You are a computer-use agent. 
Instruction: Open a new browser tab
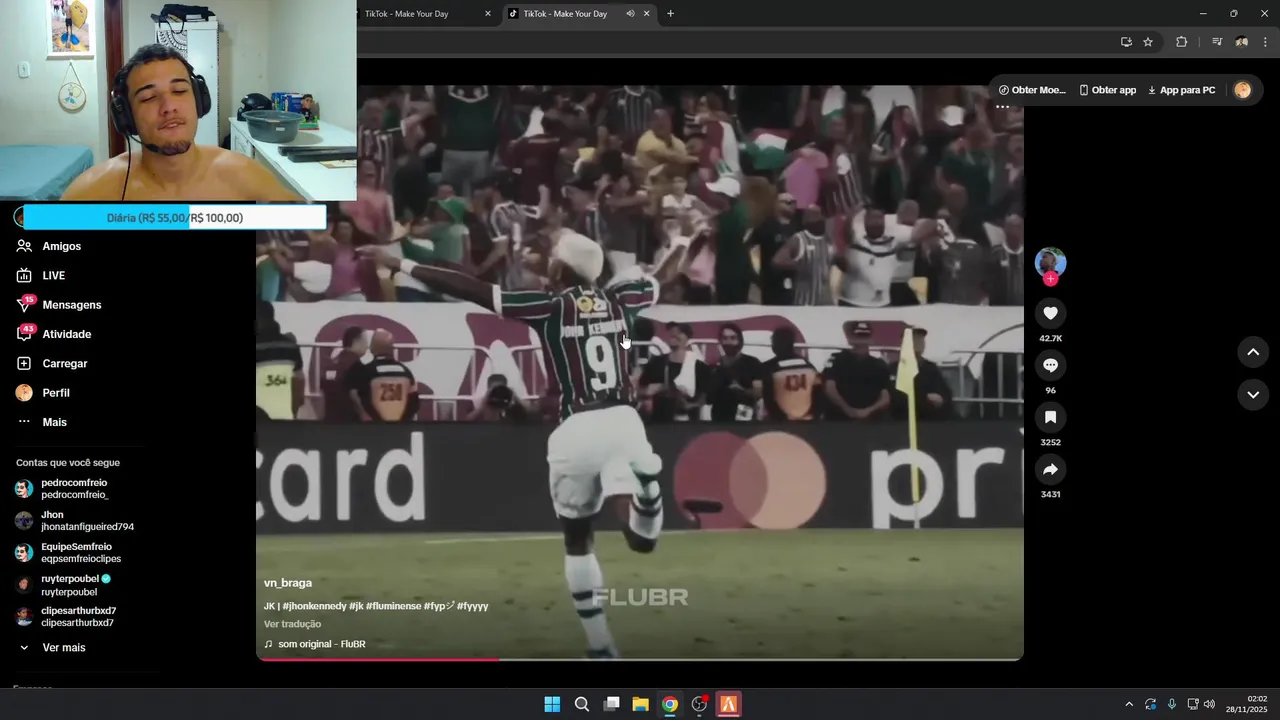pyautogui.click(x=670, y=14)
